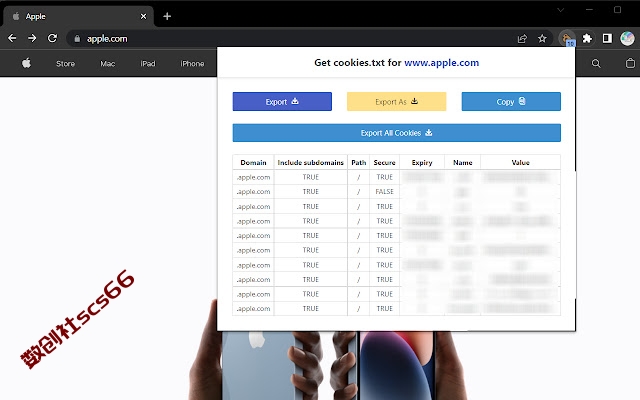Open iPhone in Apple navigation
The image size is (640, 400).
coord(192,64)
